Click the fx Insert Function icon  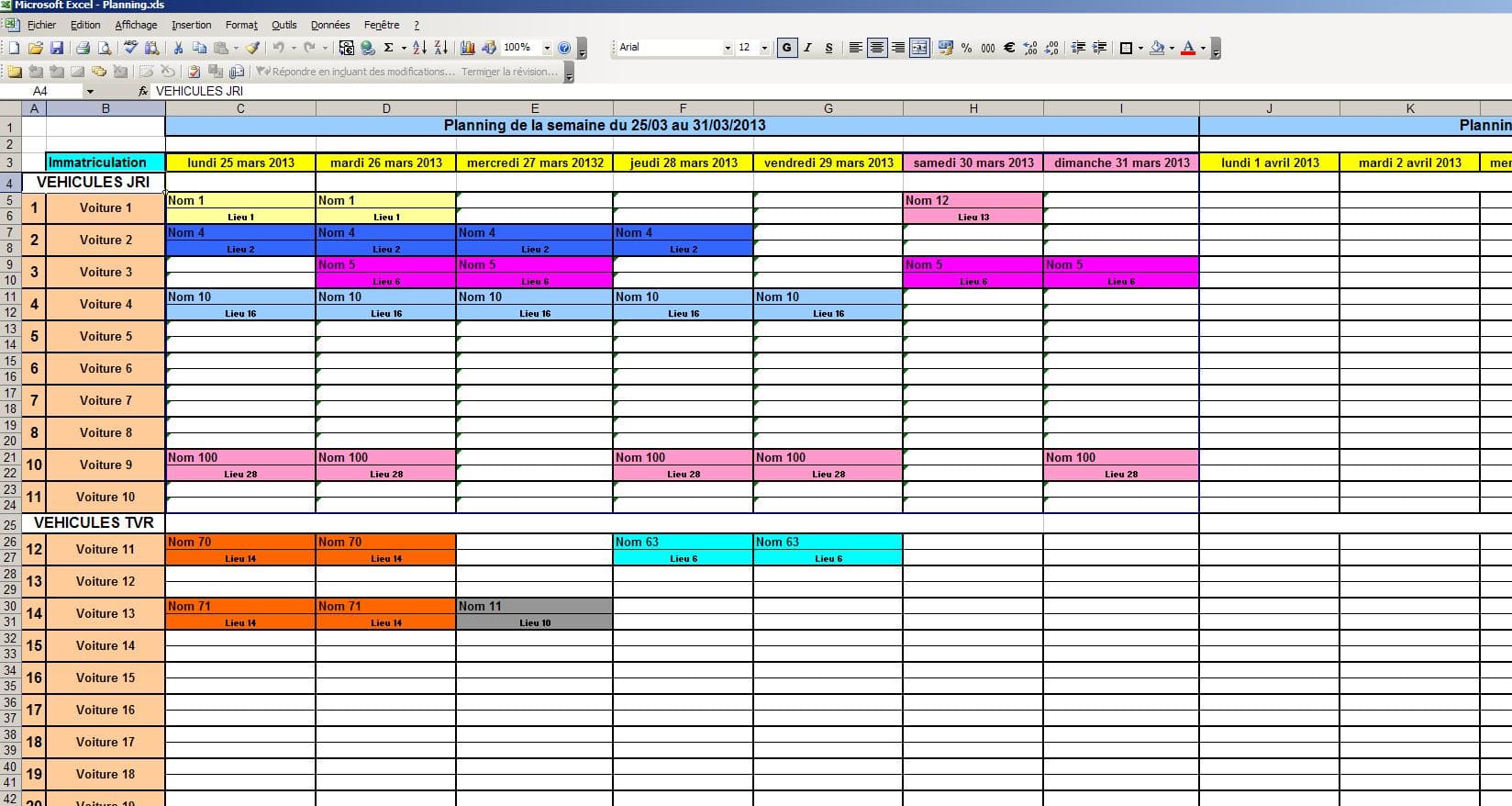coord(143,91)
